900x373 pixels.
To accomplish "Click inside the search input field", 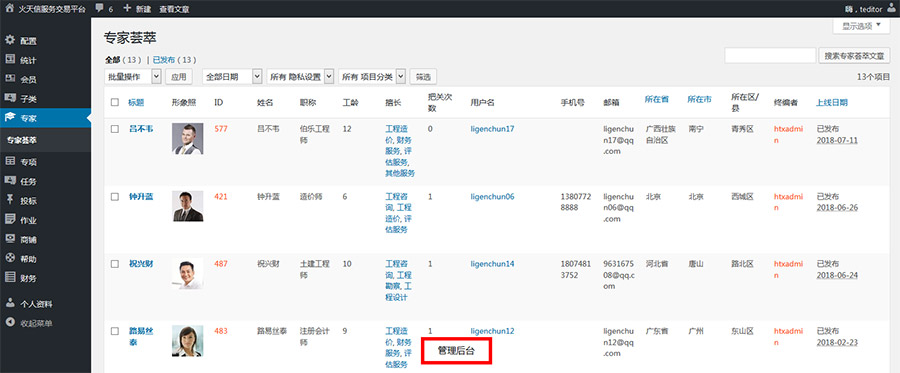I will [770, 56].
